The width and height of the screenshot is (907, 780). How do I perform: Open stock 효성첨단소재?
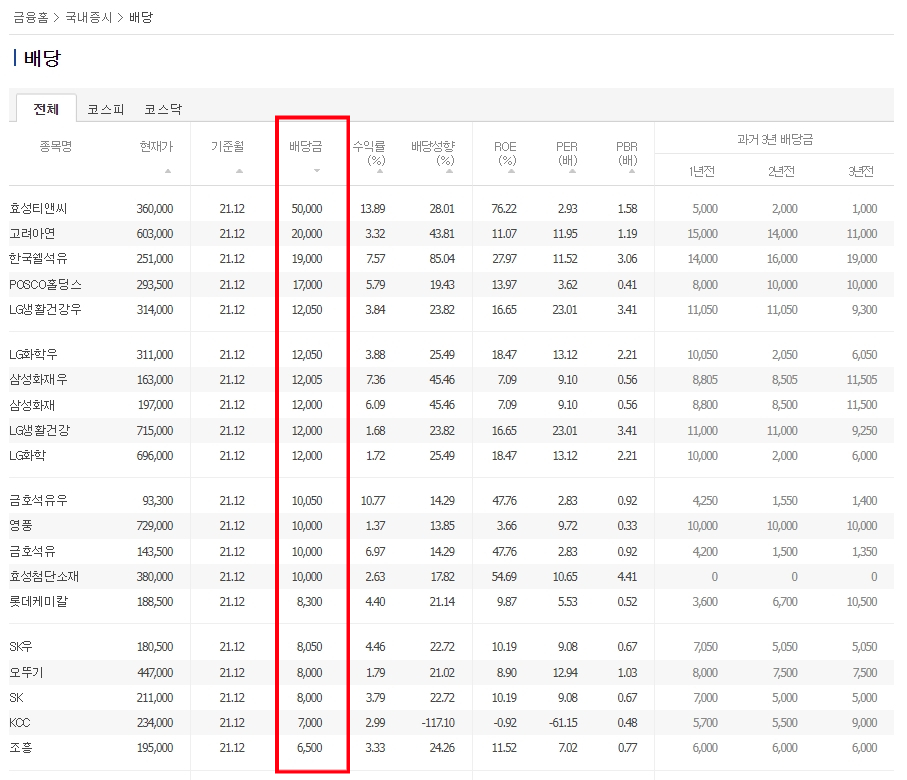[x=44, y=576]
